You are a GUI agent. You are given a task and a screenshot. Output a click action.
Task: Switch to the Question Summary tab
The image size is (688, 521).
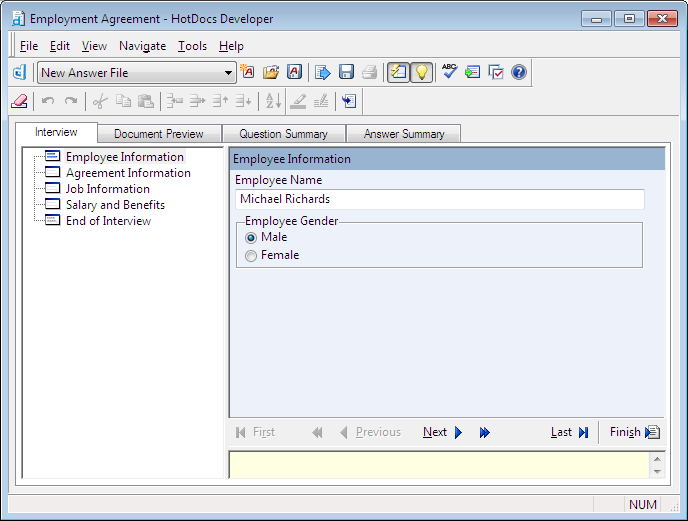283,134
